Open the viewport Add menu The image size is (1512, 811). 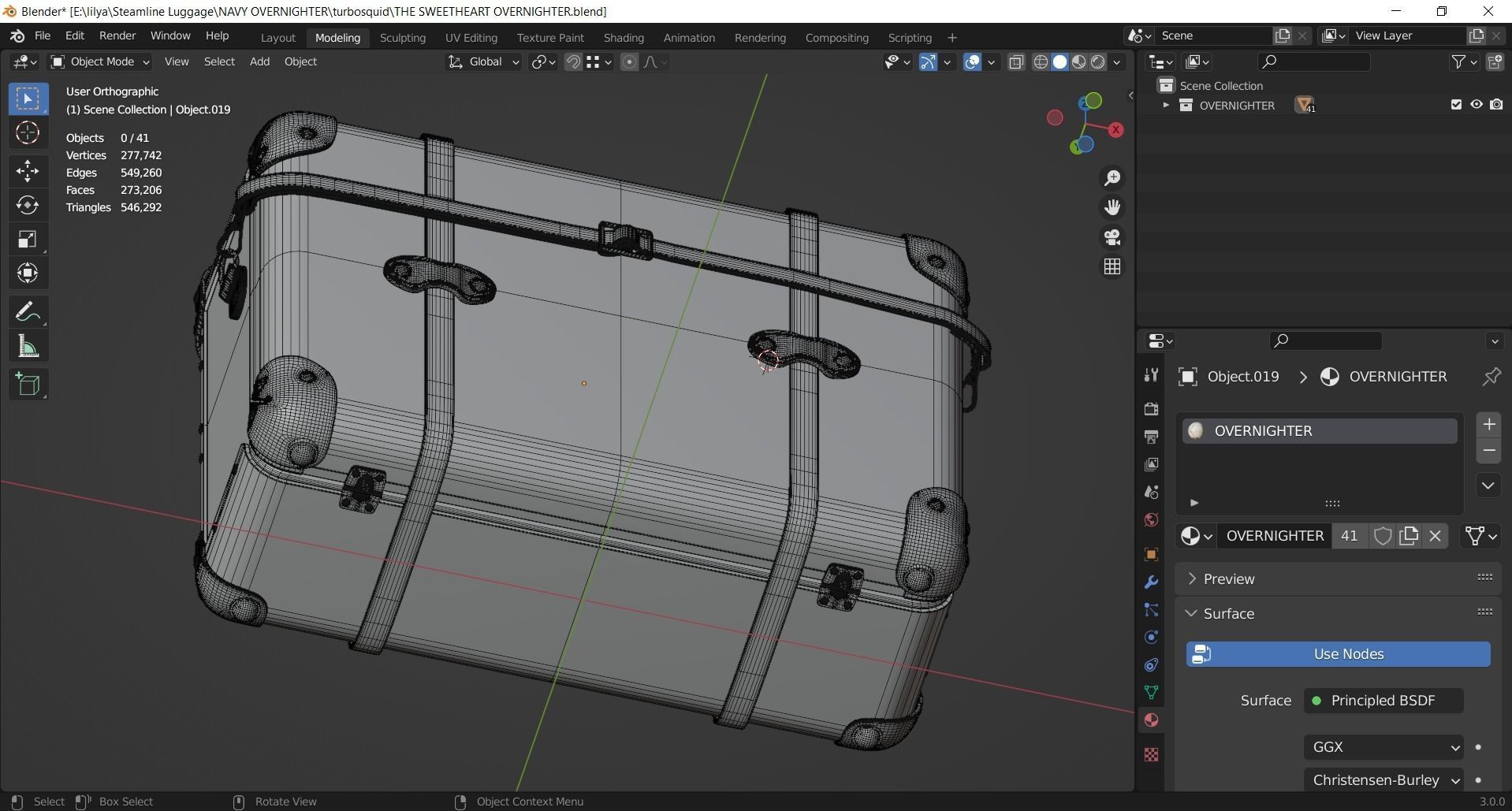[259, 61]
